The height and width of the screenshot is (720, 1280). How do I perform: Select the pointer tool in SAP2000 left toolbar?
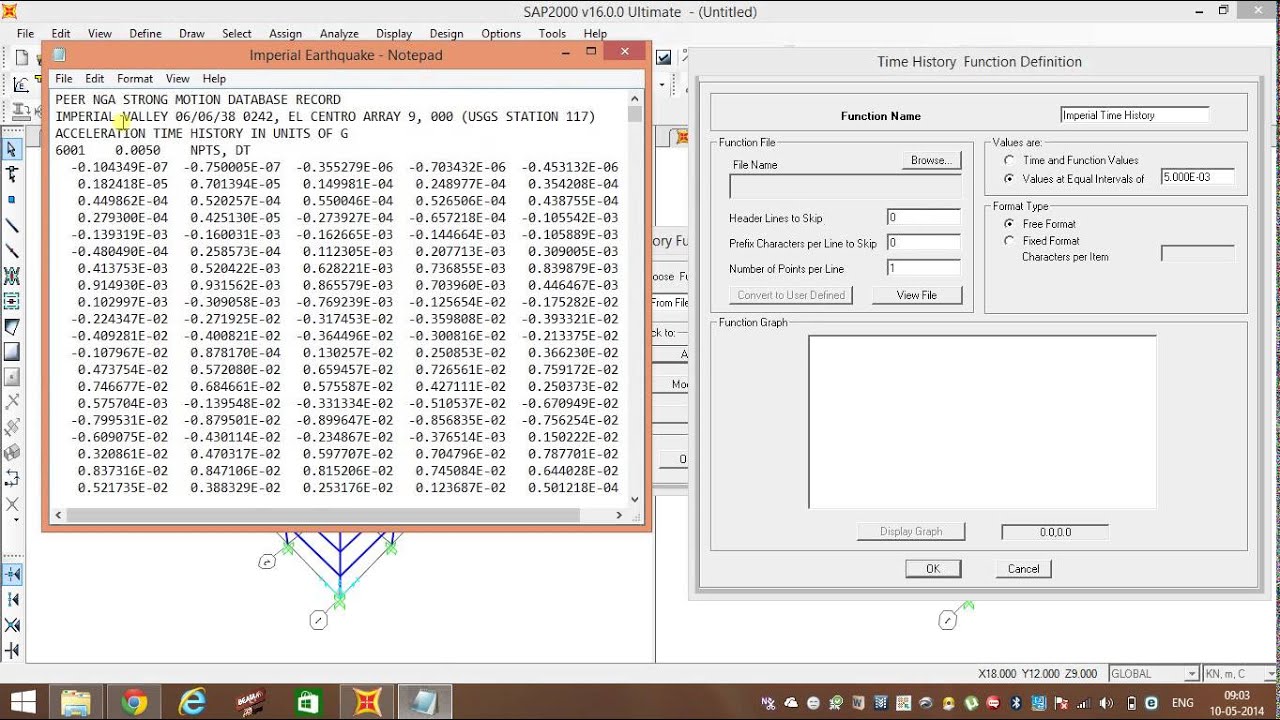click(12, 149)
